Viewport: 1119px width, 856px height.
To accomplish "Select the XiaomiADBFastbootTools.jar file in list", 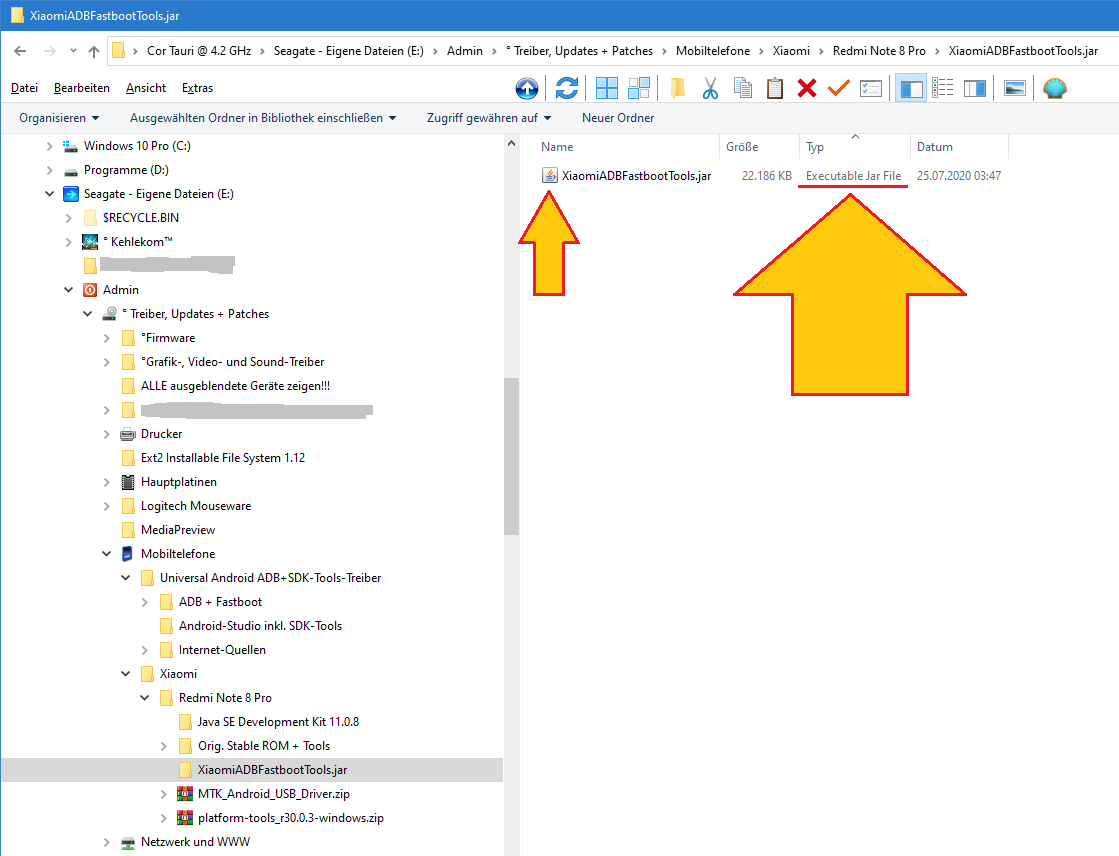I will (x=636, y=176).
